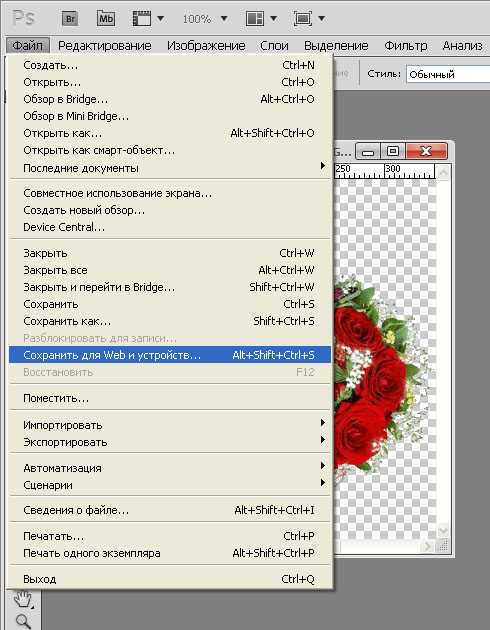Click the Файл menu
Viewport: 490px width, 630px height.
27,45
